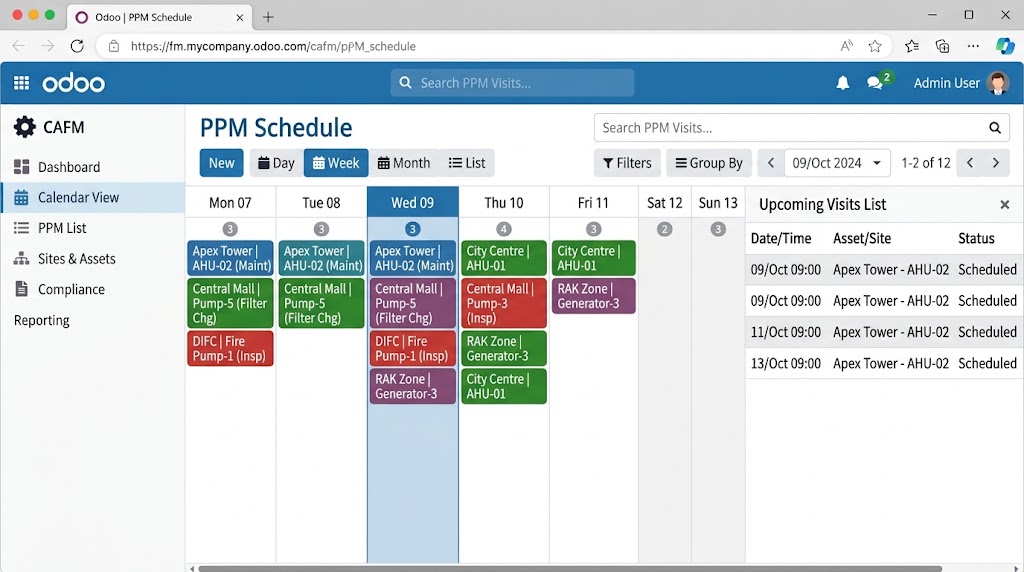Click the Admin User avatar
1024x572 pixels.
click(998, 83)
